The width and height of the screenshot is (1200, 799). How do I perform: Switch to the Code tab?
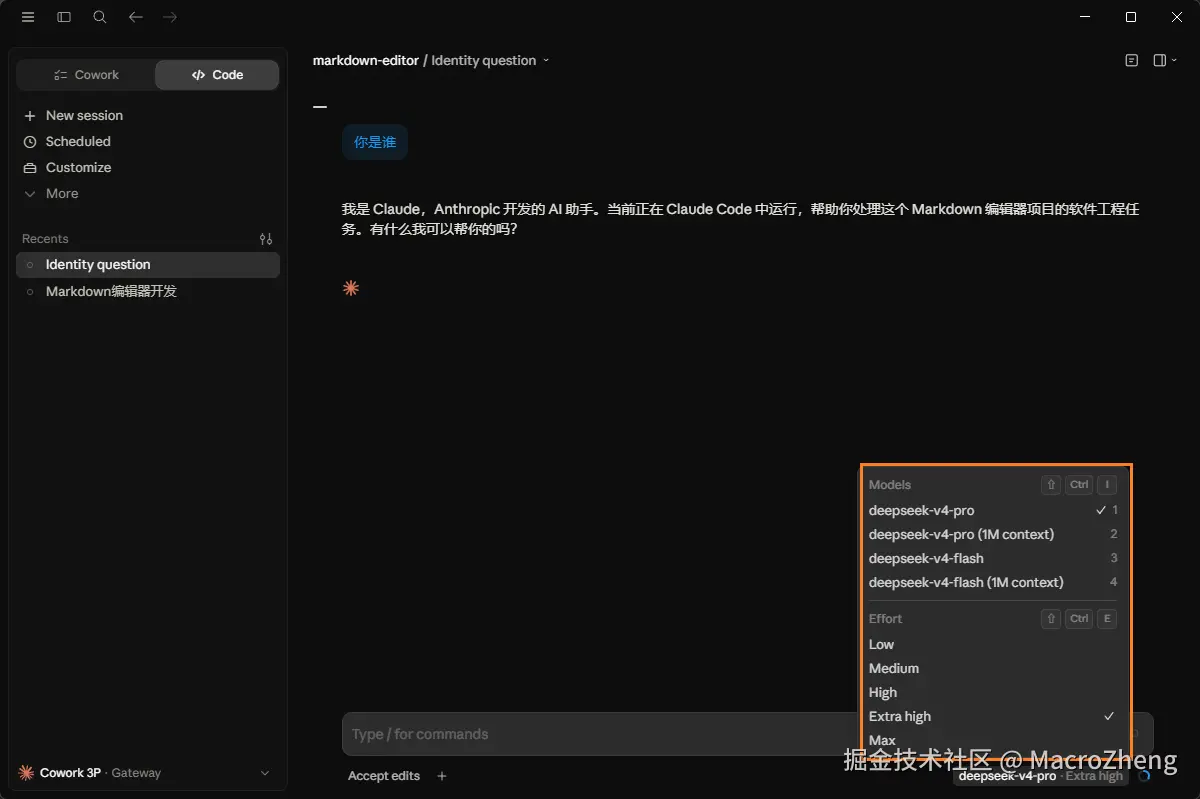point(217,75)
